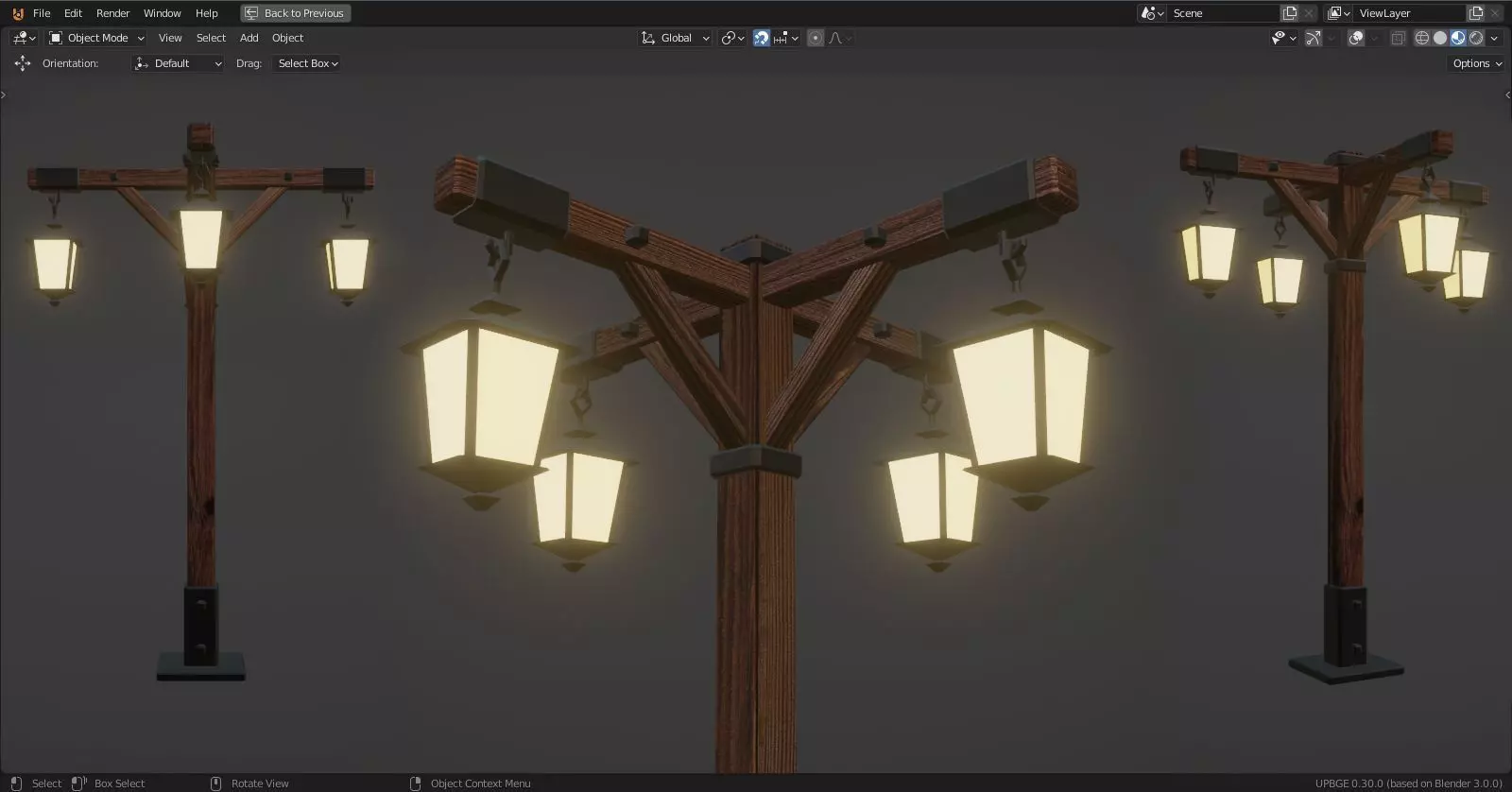
Task: Open the snapping options dropdown
Action: pos(786,38)
